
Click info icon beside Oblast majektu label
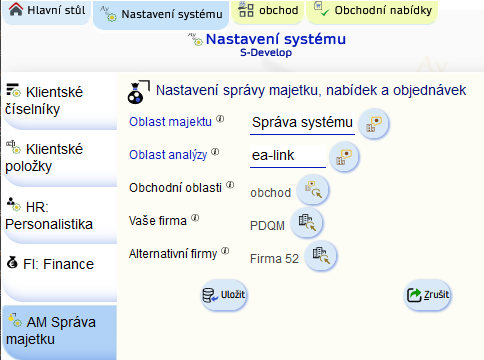tap(220, 119)
